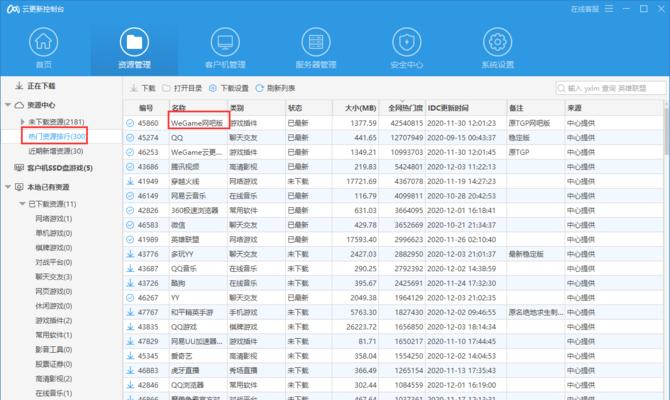Collapse the 已下载资源(11) arrow
Screen dimensions: 670x400
(x=22, y=204)
